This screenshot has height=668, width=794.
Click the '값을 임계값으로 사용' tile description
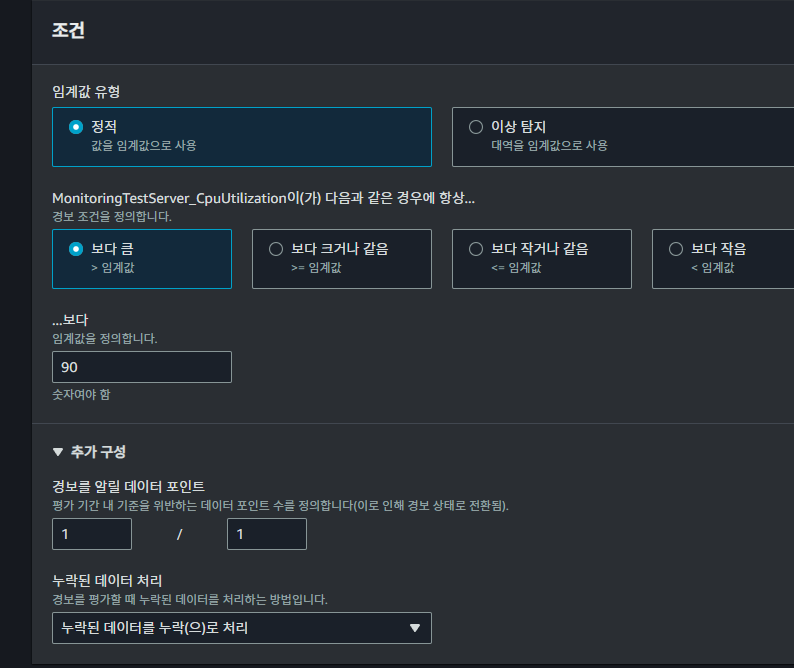coord(144,145)
